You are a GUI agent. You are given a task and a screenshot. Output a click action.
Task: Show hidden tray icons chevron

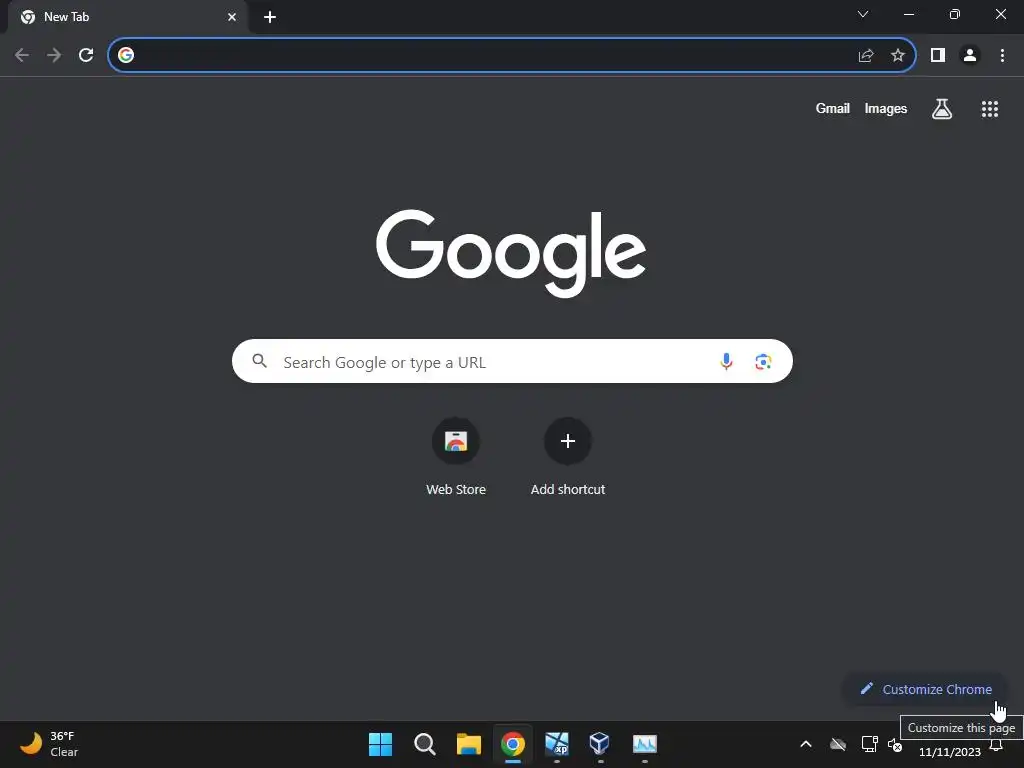click(806, 744)
